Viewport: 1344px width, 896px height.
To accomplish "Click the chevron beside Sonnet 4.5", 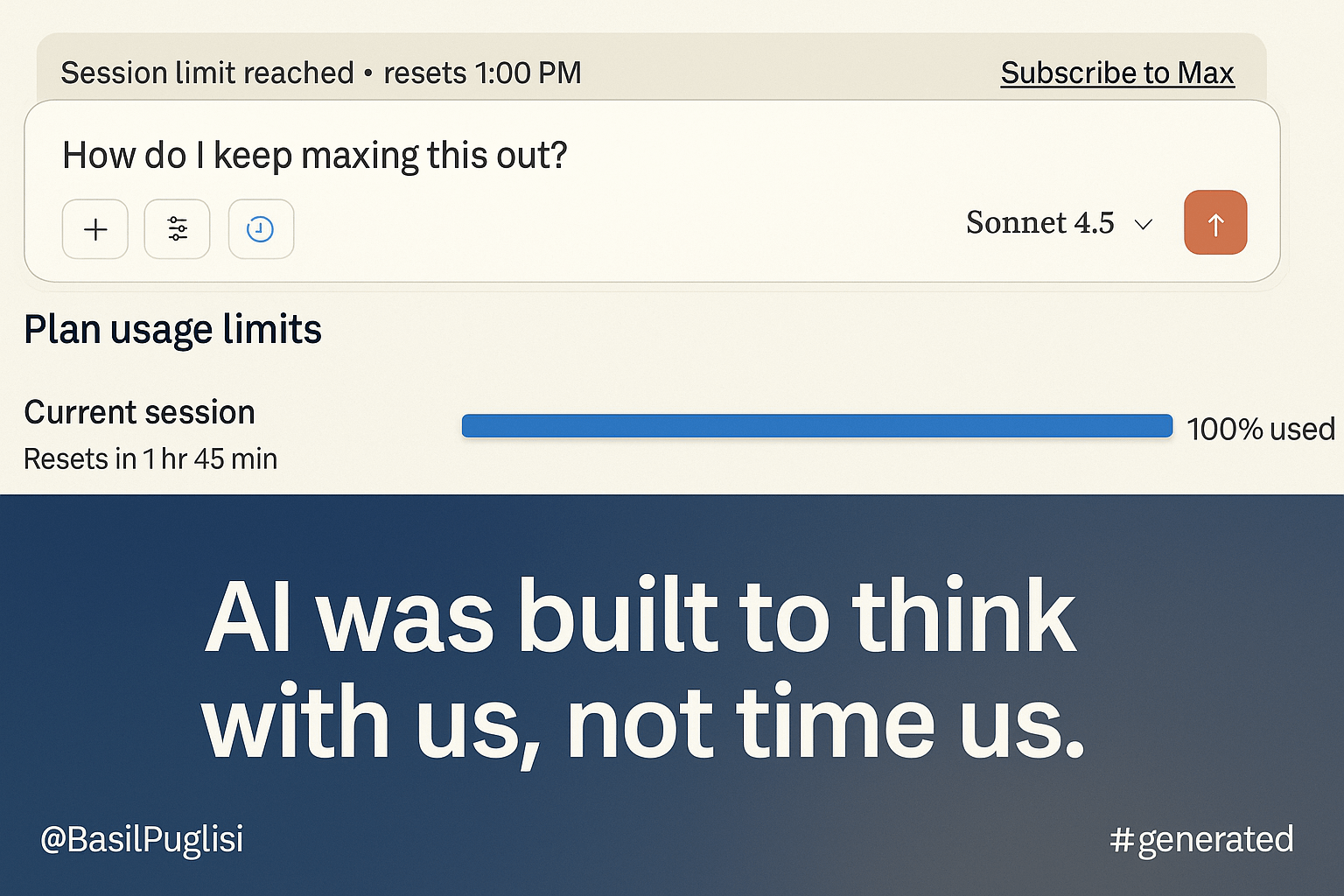I will tap(1143, 225).
